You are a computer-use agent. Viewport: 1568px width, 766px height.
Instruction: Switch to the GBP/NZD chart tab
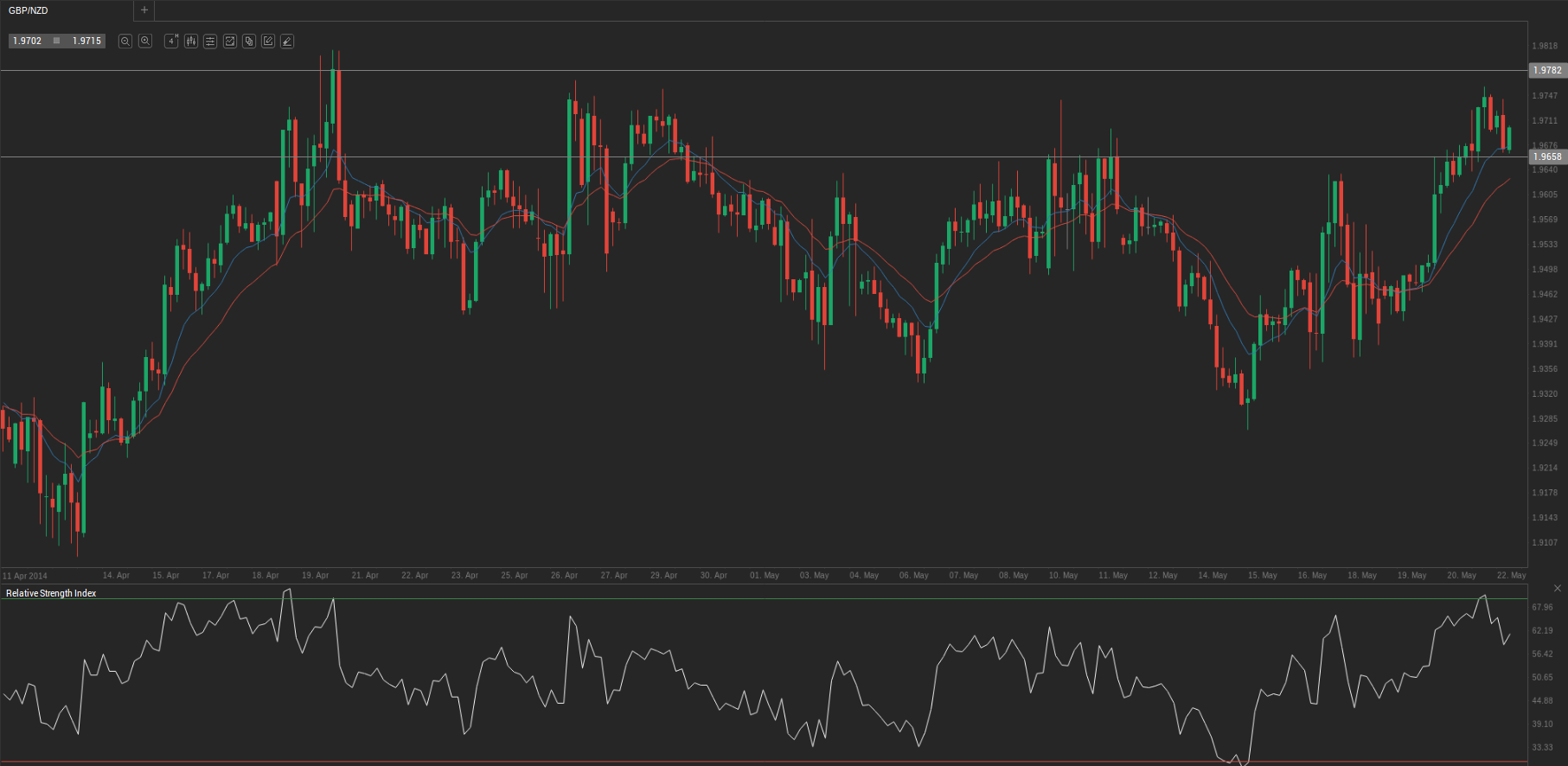pos(29,10)
